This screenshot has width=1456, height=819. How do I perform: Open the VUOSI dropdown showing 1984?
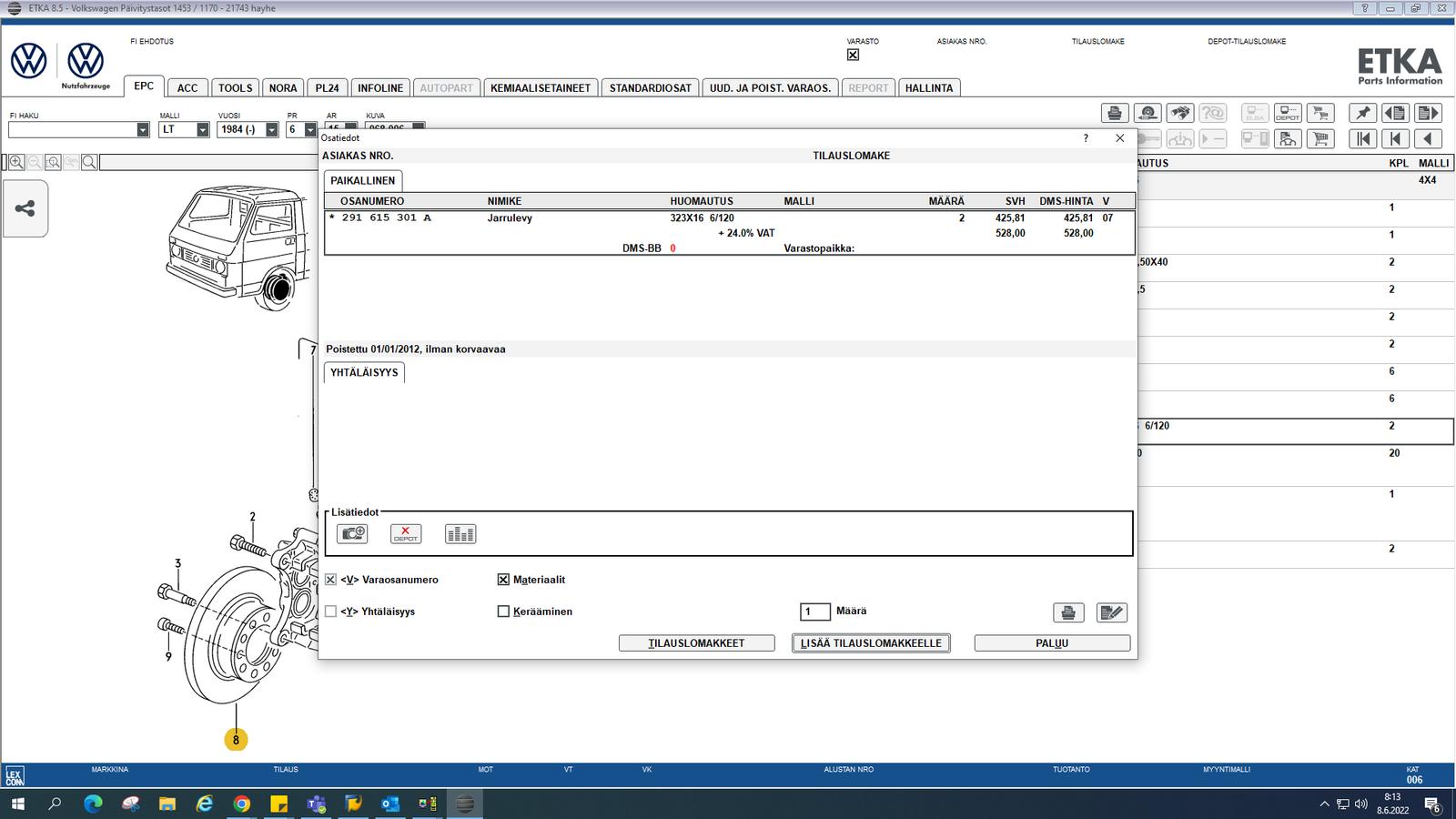pyautogui.click(x=271, y=130)
